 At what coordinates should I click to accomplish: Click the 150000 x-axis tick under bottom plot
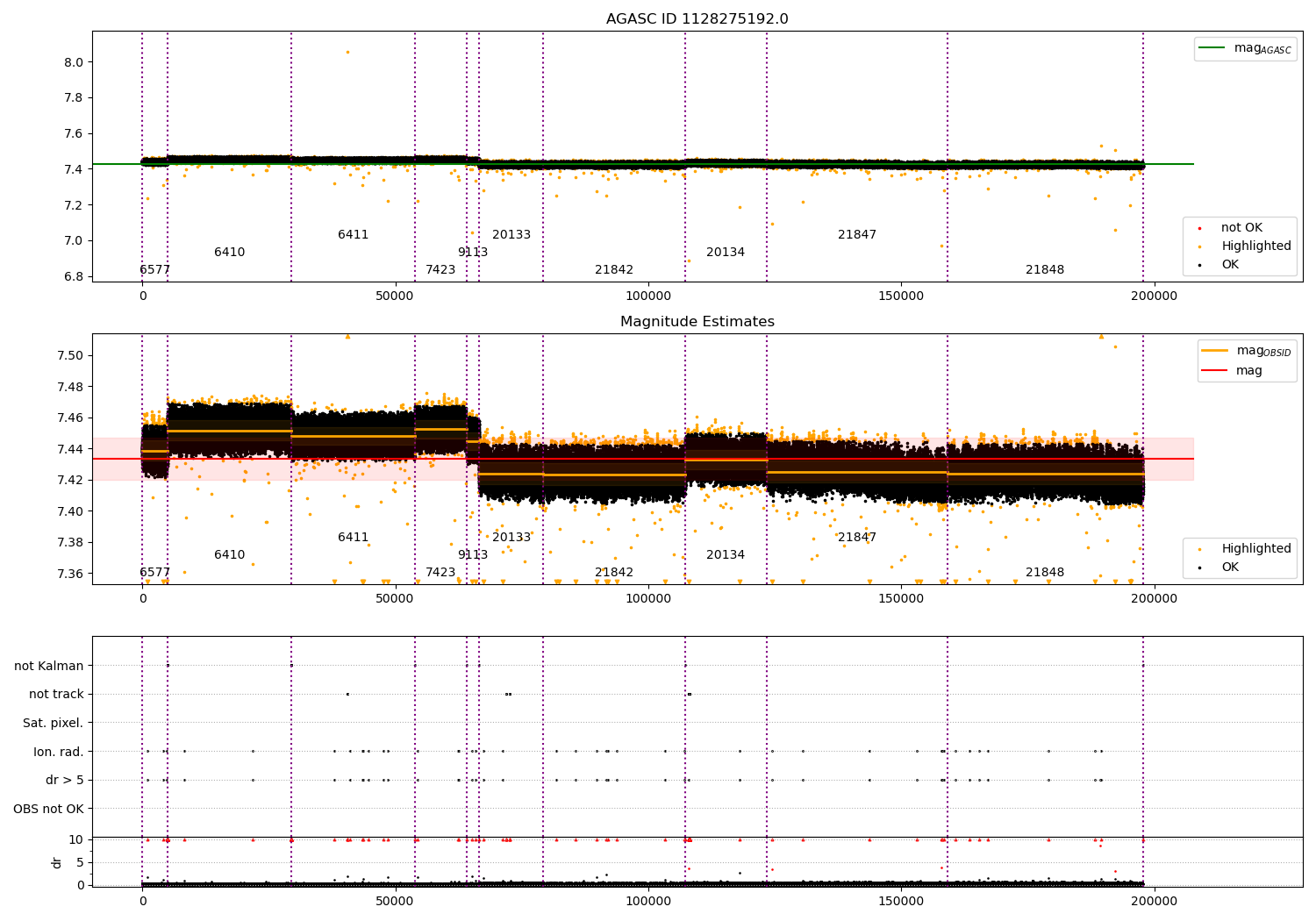pyautogui.click(x=901, y=901)
